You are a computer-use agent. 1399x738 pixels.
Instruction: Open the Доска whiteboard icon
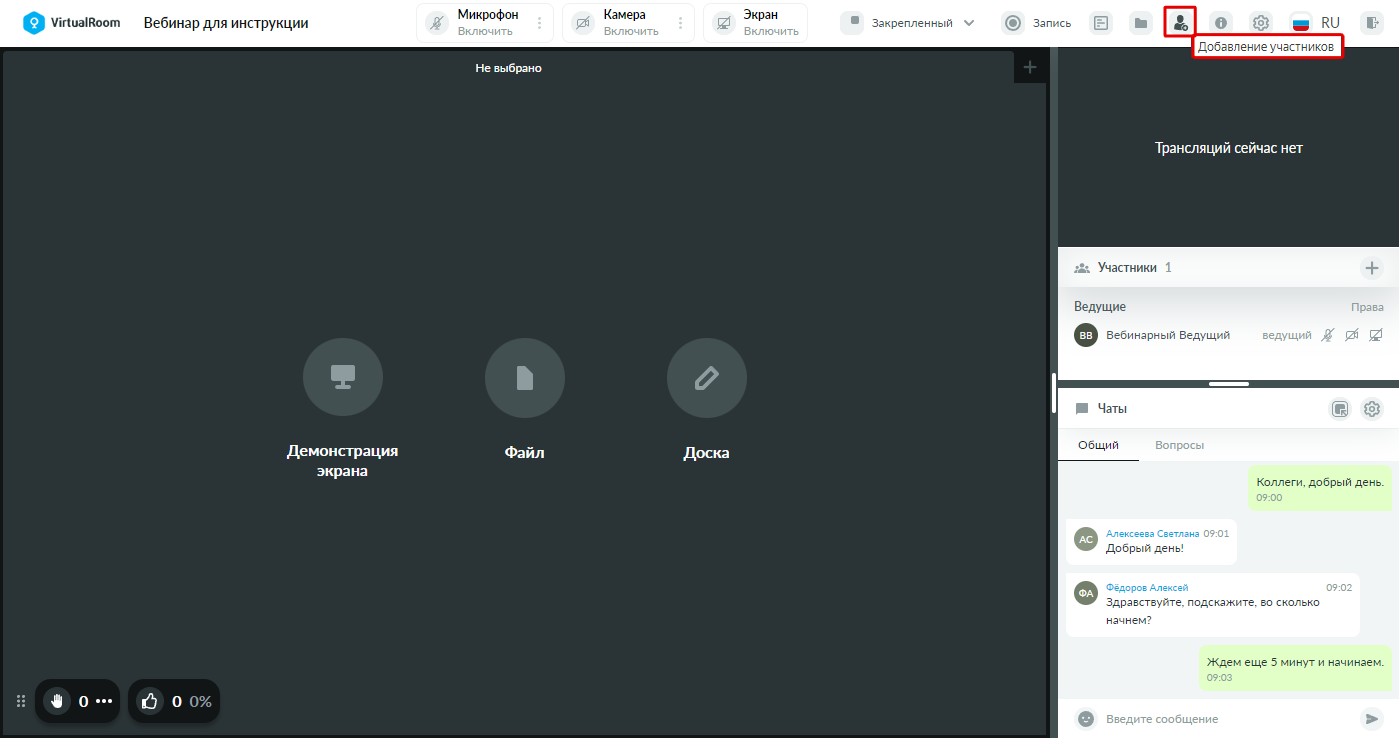click(x=706, y=378)
